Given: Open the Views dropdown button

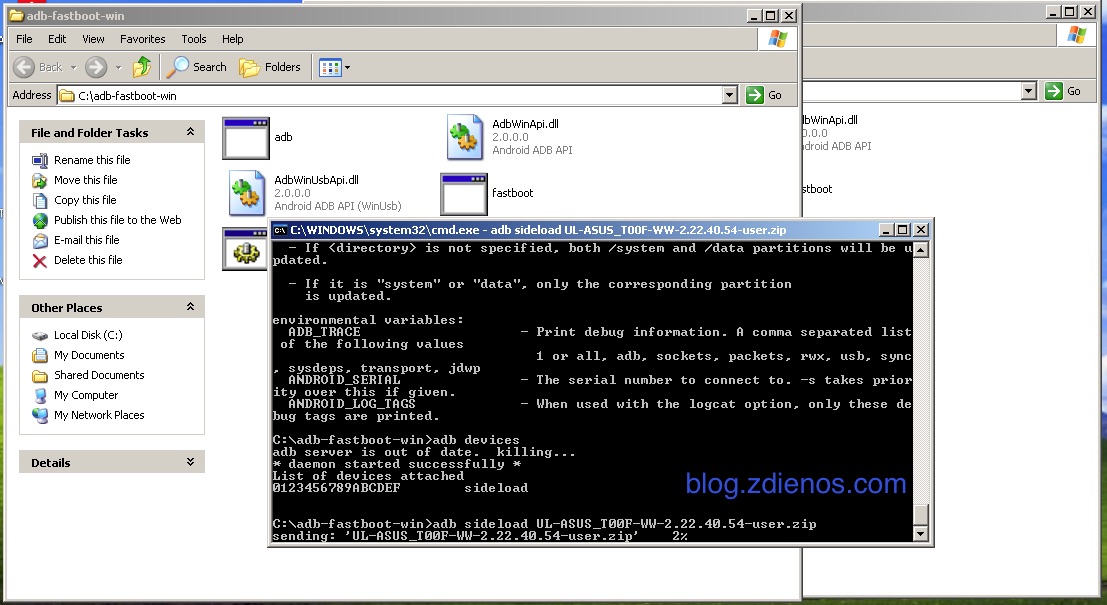Looking at the screenshot, I should [334, 67].
